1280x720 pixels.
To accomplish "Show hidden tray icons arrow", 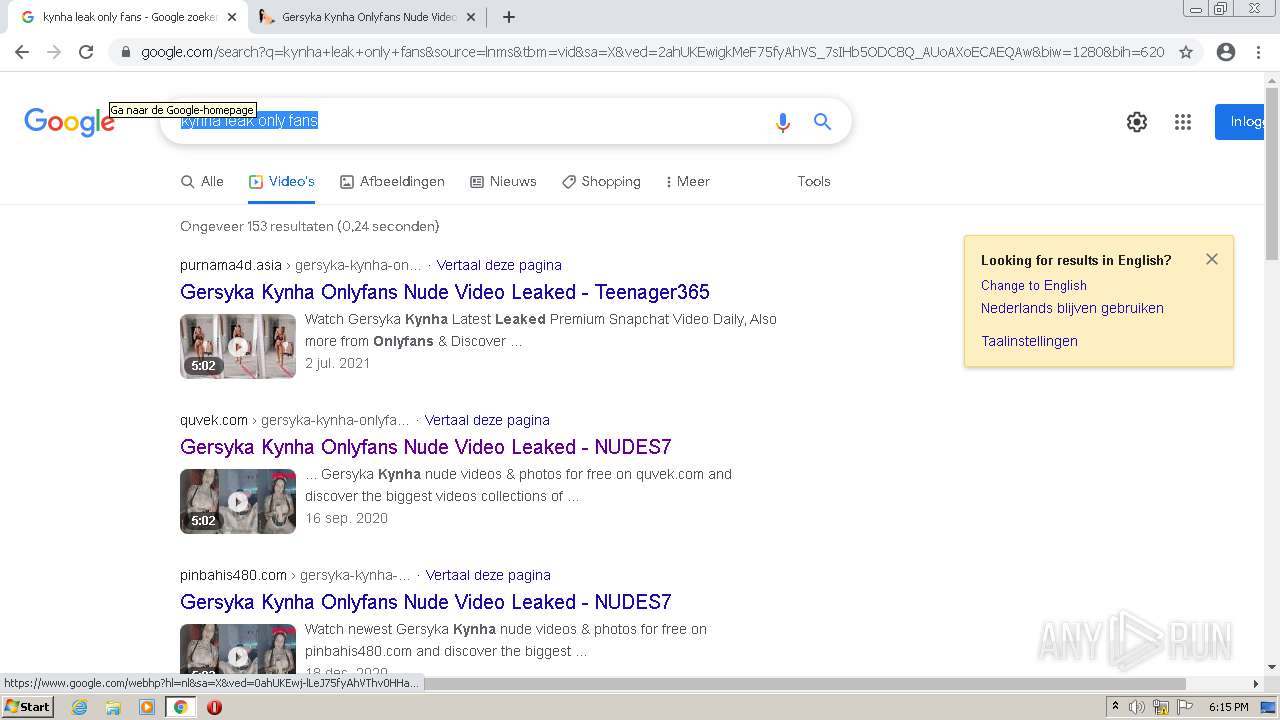I will pos(1115,707).
